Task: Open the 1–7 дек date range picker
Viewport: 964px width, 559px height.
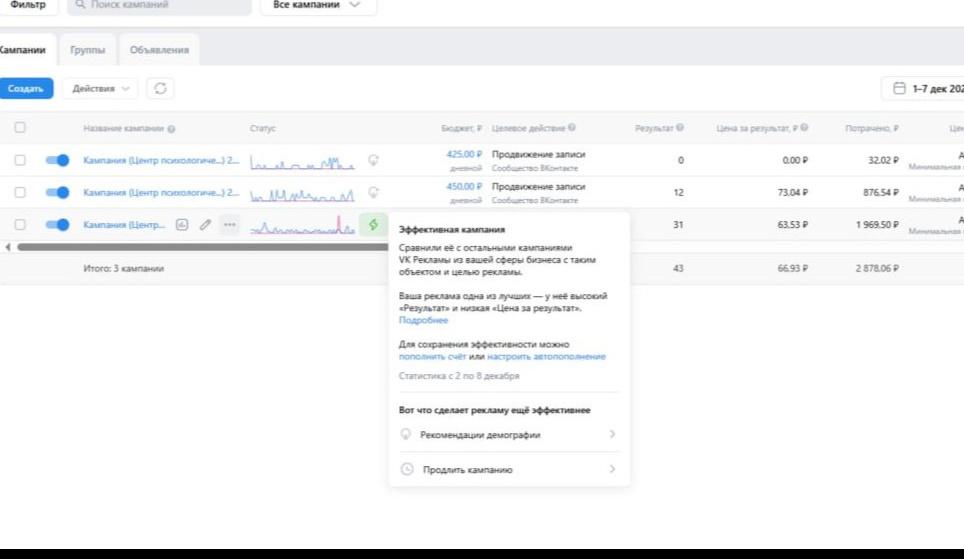Action: [925, 89]
